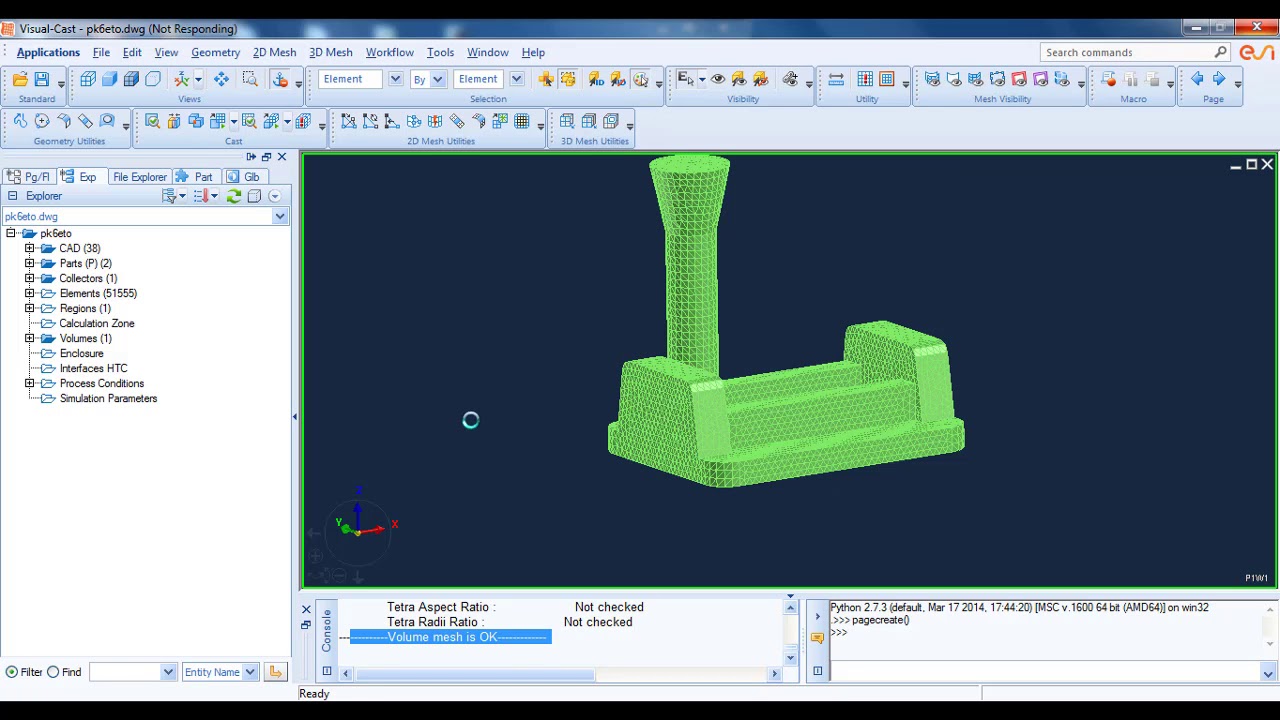Click the Open file icon in Standard toolbar

coord(20,79)
